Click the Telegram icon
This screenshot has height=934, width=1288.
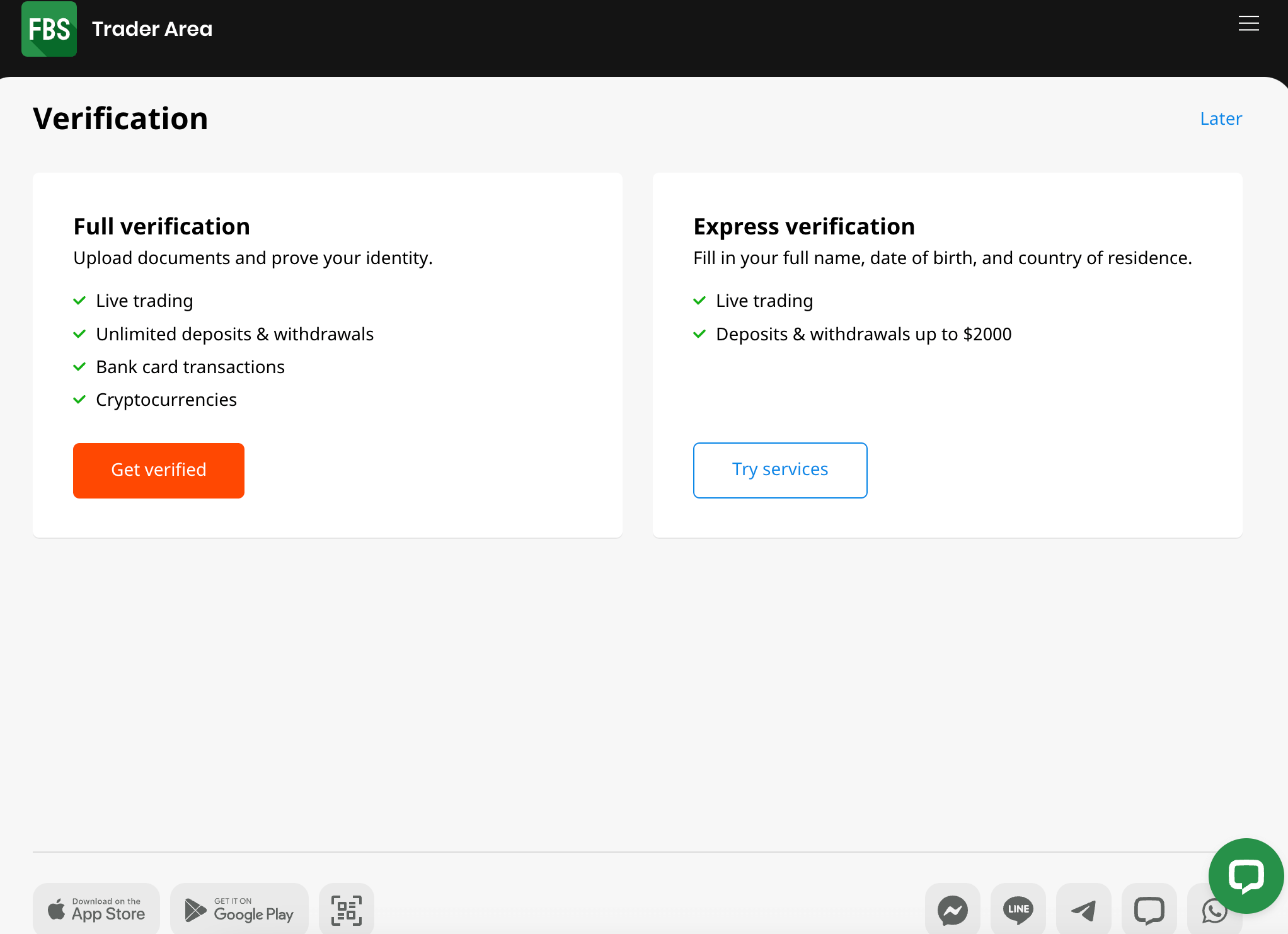click(x=1084, y=909)
